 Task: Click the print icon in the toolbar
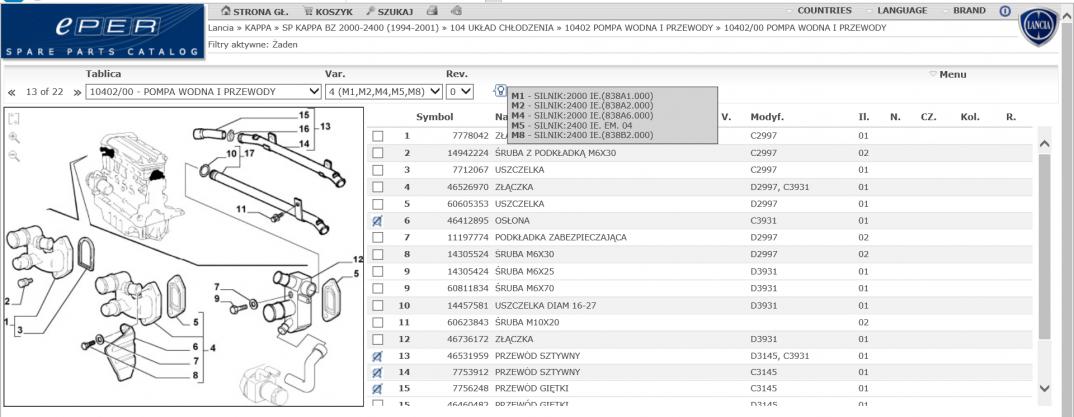432,11
